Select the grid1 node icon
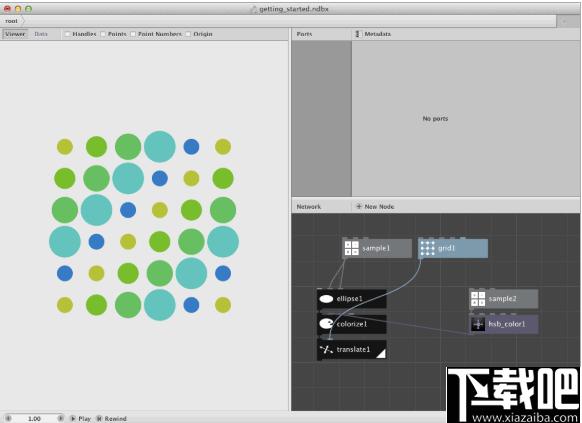Image resolution: width=582 pixels, height=423 pixels. click(428, 248)
